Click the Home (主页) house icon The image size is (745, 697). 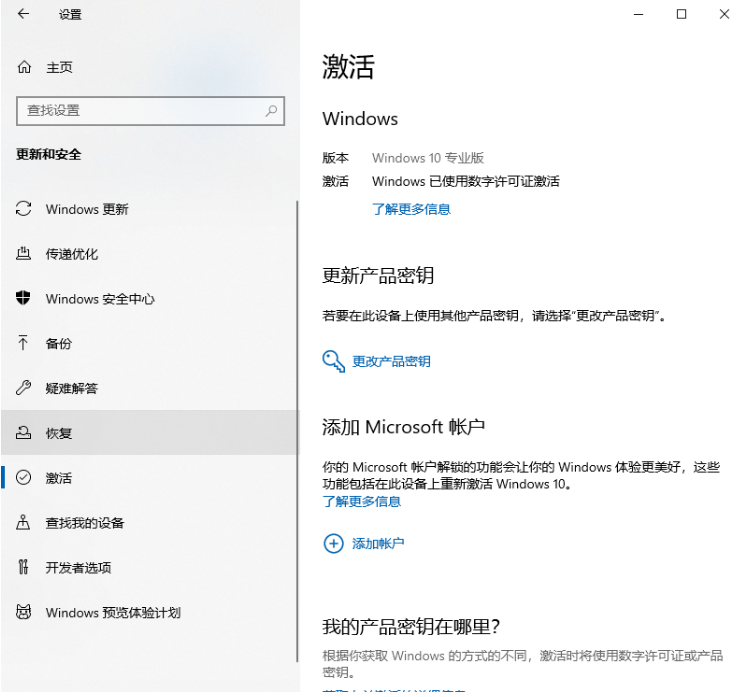click(24, 68)
